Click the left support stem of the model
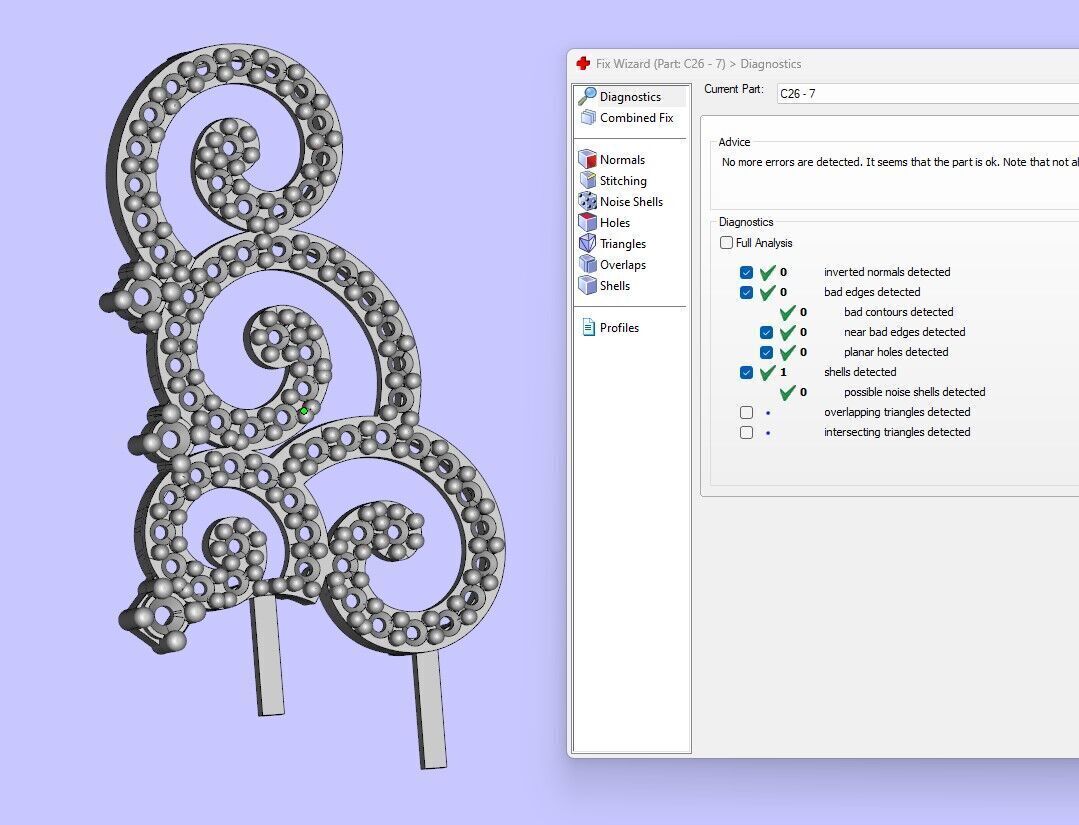 267,656
